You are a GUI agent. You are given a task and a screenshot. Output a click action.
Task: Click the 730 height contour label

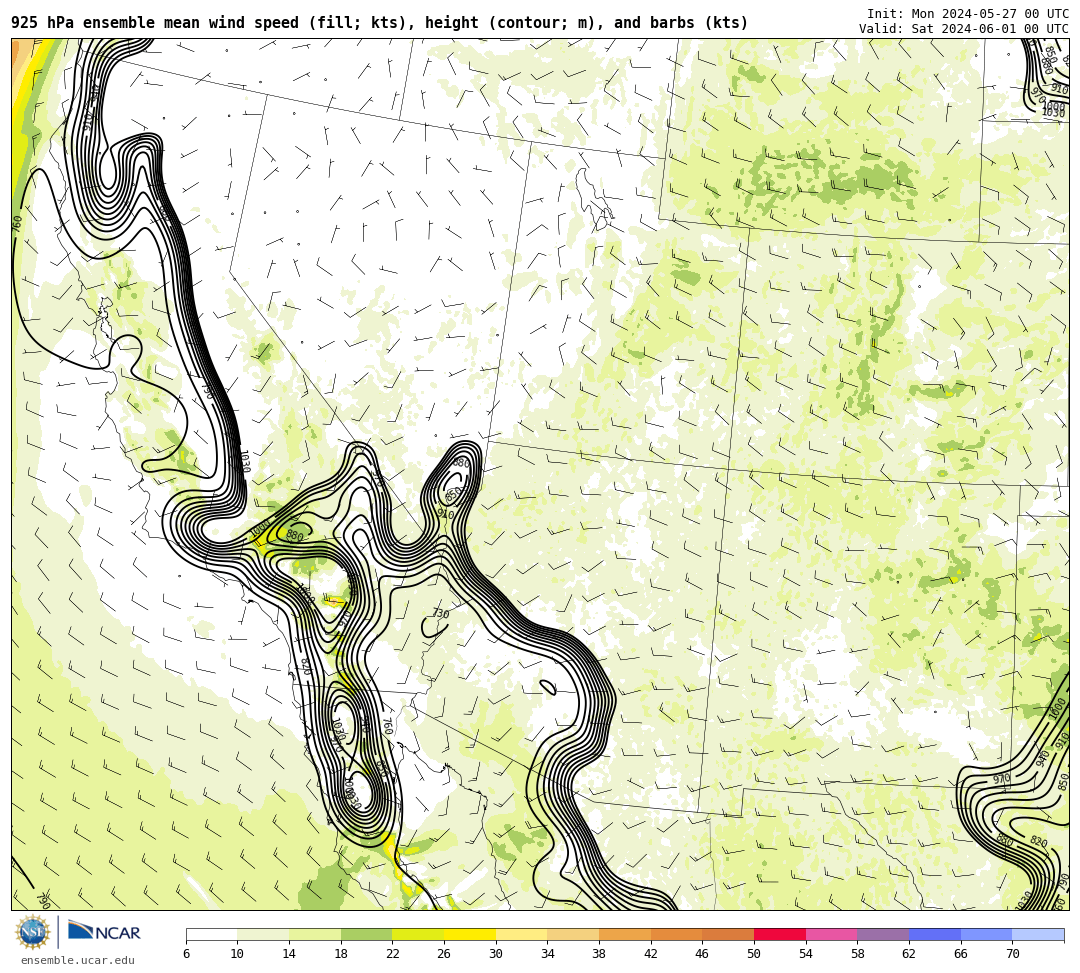click(x=441, y=614)
